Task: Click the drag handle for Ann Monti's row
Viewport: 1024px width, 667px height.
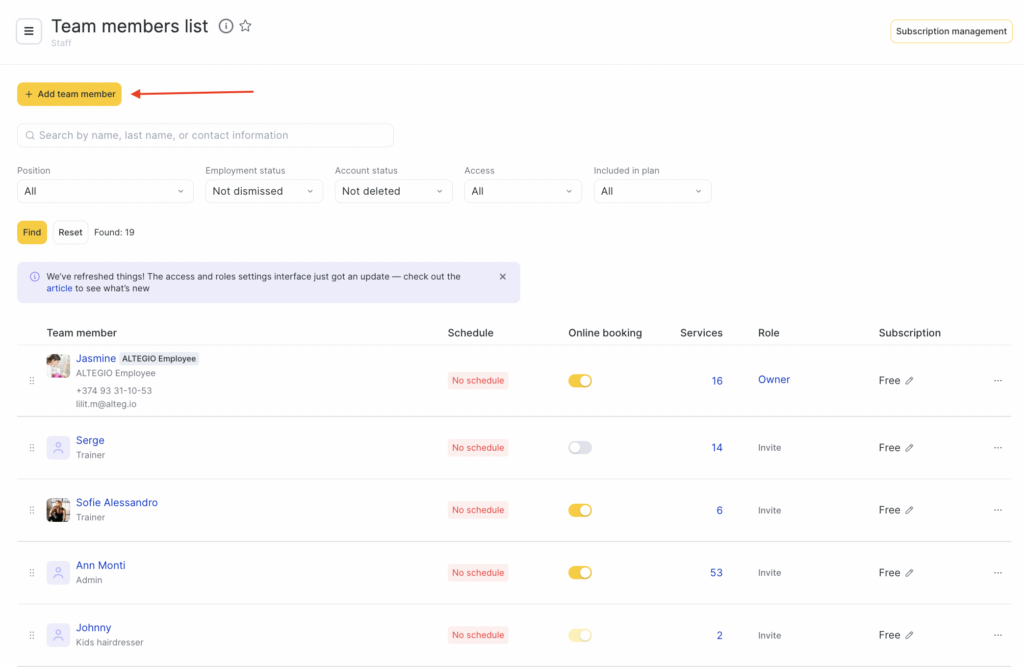Action: (x=32, y=573)
